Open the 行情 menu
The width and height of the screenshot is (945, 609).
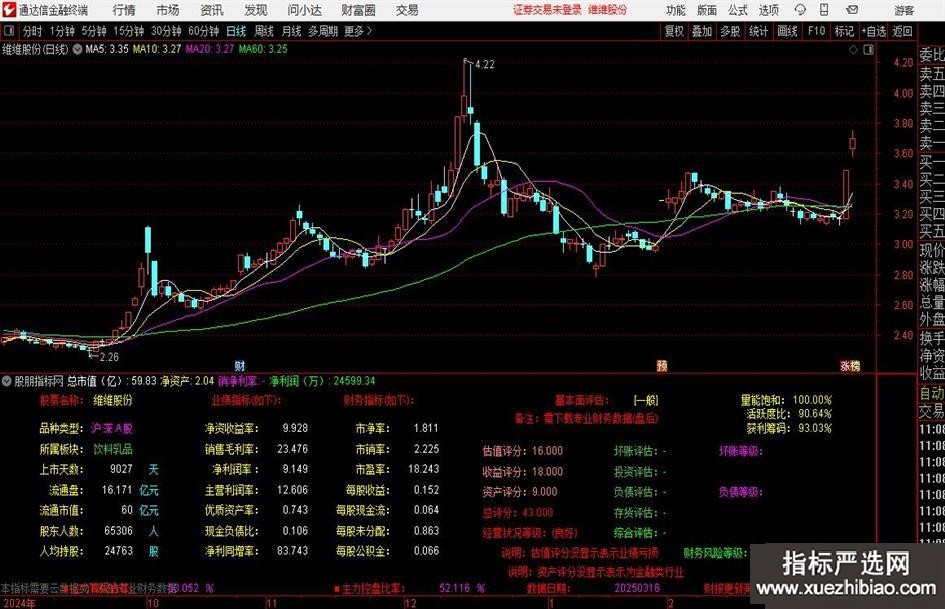tap(124, 10)
